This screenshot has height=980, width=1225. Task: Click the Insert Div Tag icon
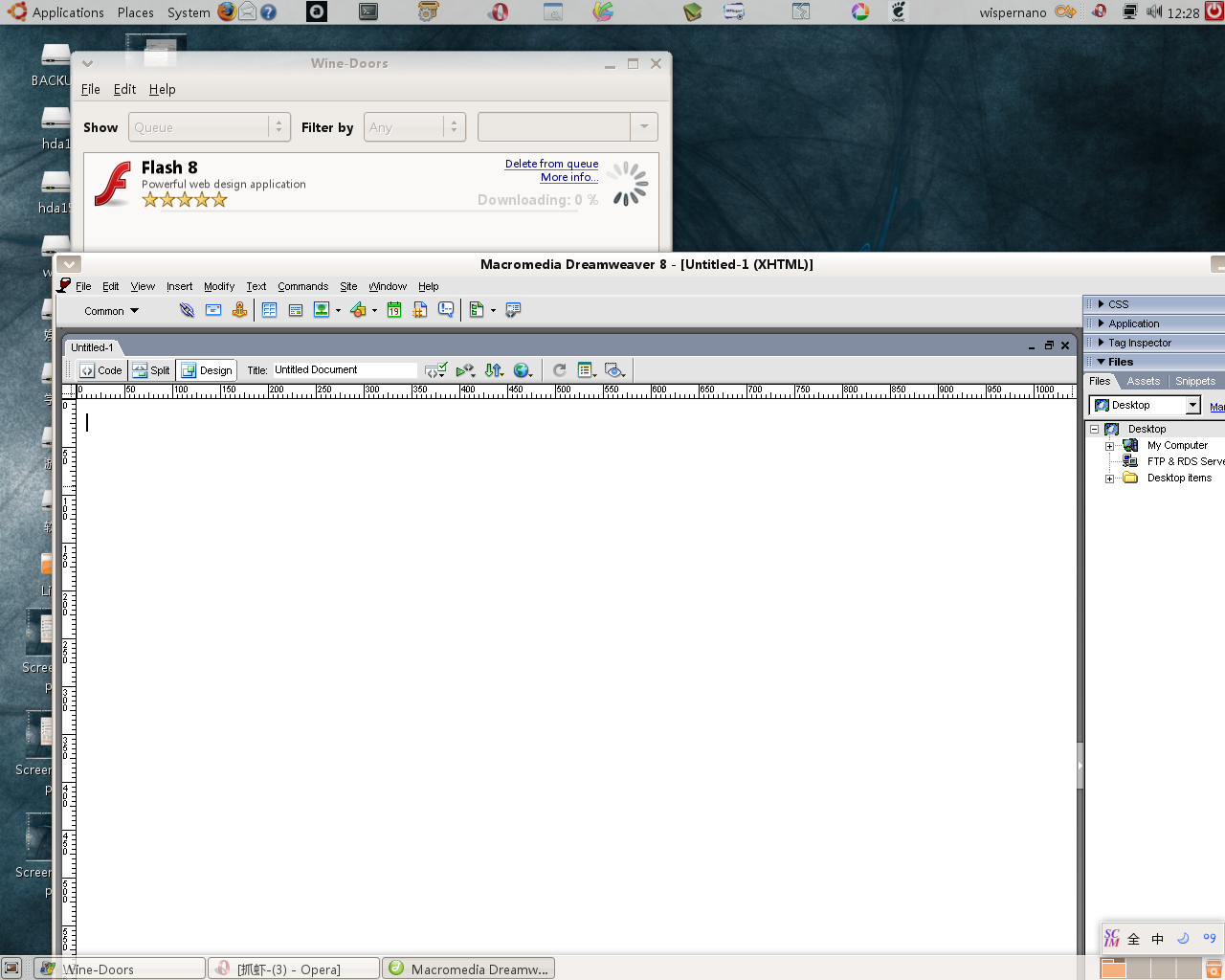click(x=296, y=310)
